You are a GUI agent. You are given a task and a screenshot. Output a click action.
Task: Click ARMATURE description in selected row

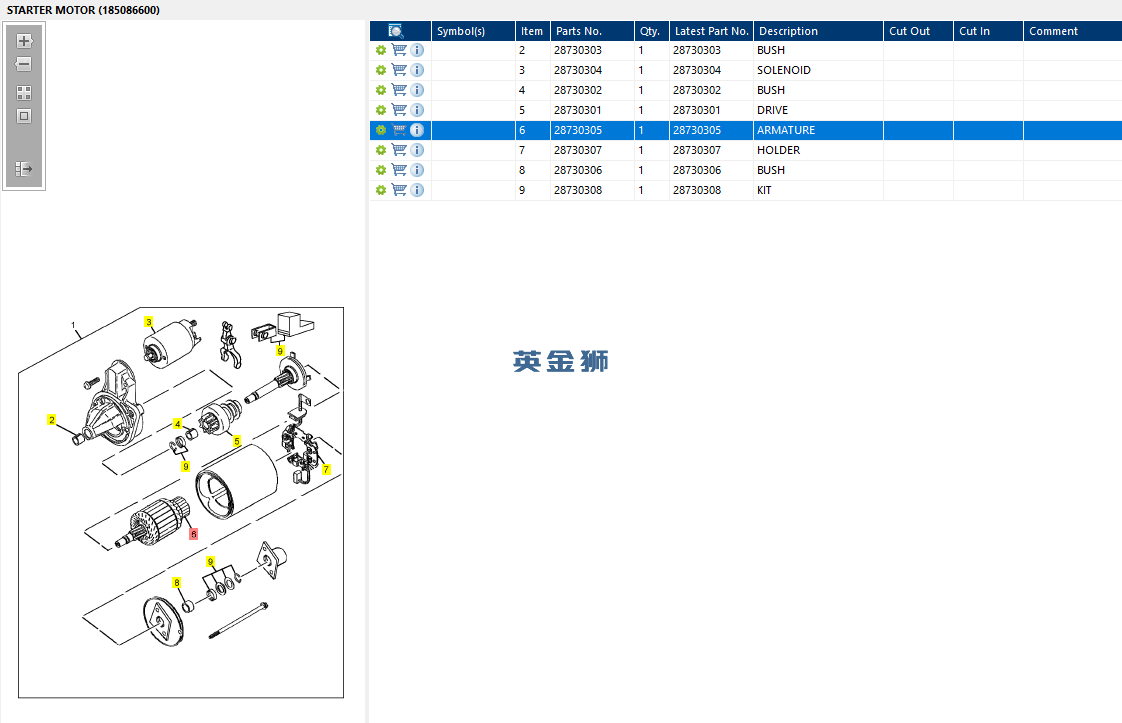818,130
